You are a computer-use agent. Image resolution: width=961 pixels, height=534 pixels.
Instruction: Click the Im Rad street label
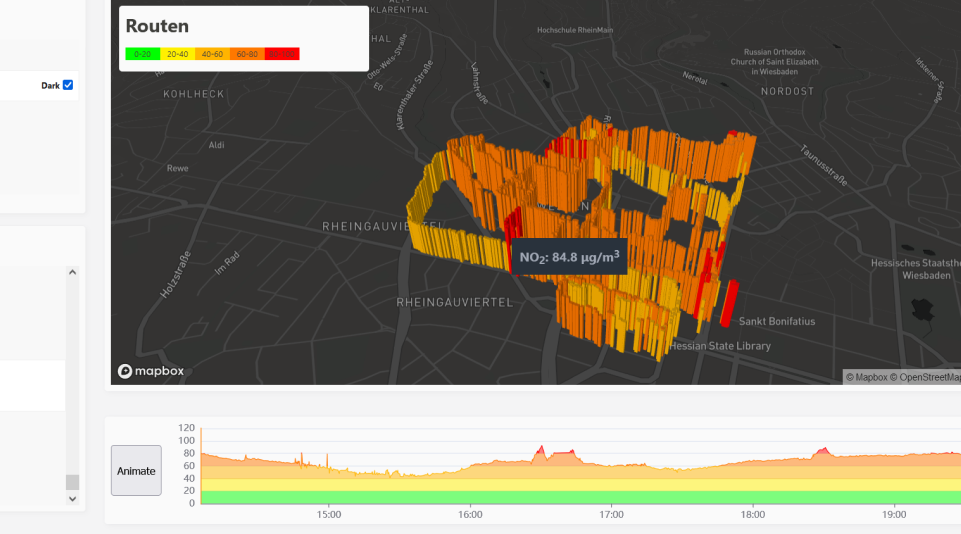(227, 263)
